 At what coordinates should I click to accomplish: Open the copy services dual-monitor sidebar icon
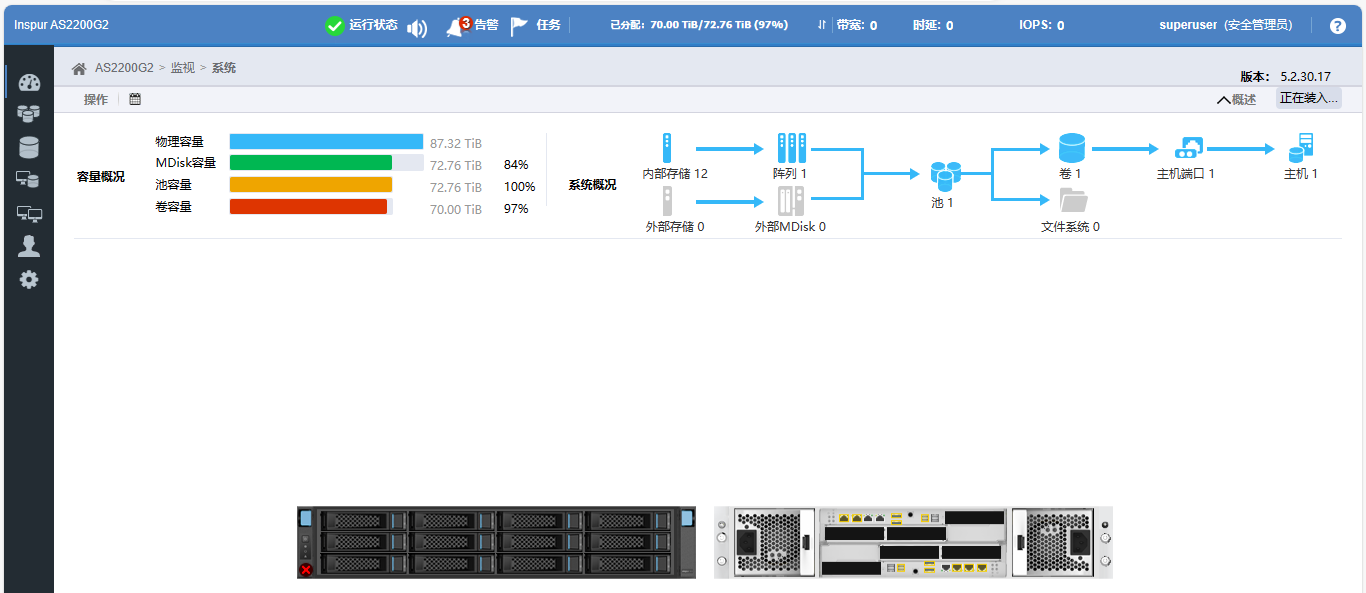29,213
